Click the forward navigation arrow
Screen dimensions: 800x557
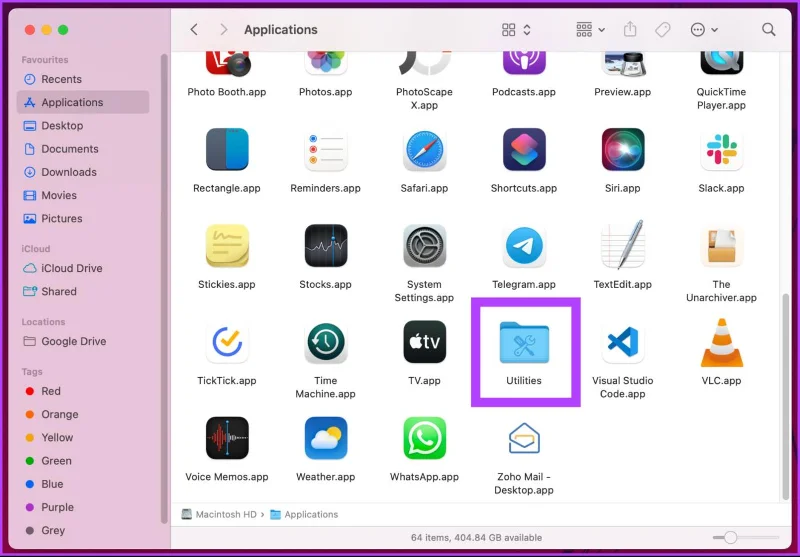[x=223, y=30]
